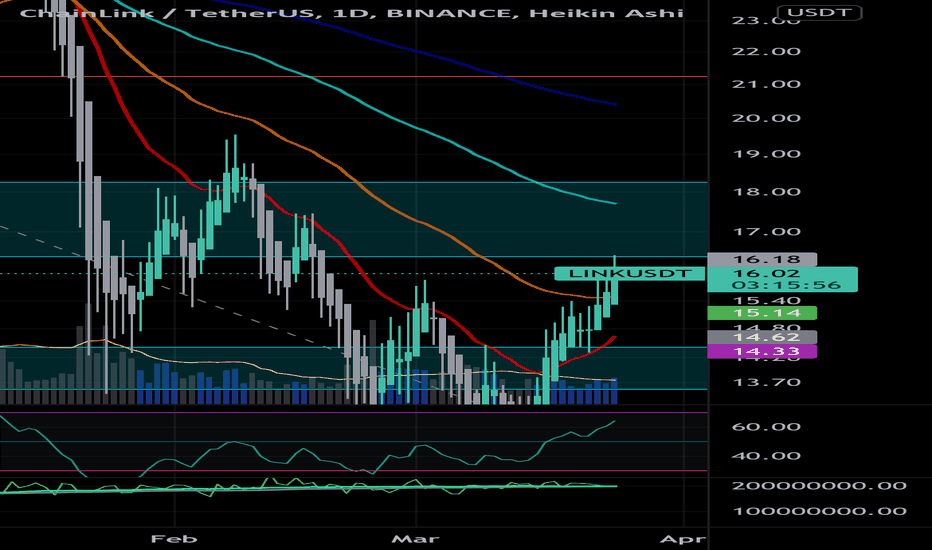This screenshot has width=932, height=550.
Task: Click the USDT currency button
Action: [x=820, y=12]
